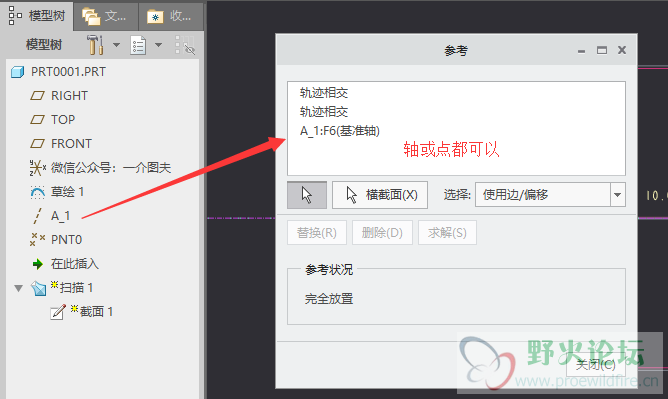
Task: Click the 在此插入 marker
Action: tap(75, 264)
